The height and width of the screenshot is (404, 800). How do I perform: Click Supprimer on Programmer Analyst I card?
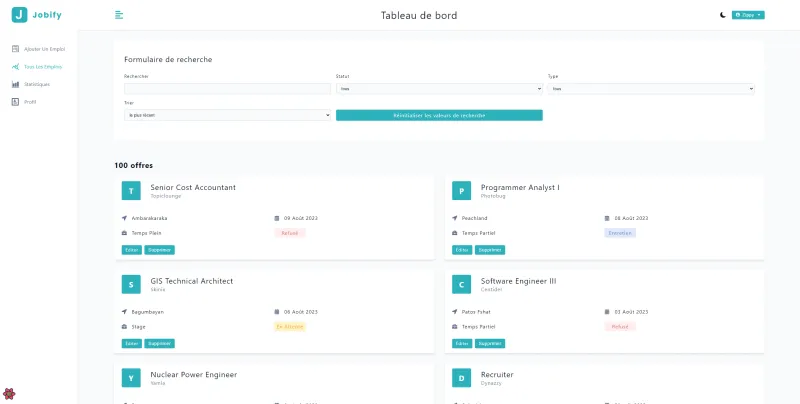click(x=490, y=250)
